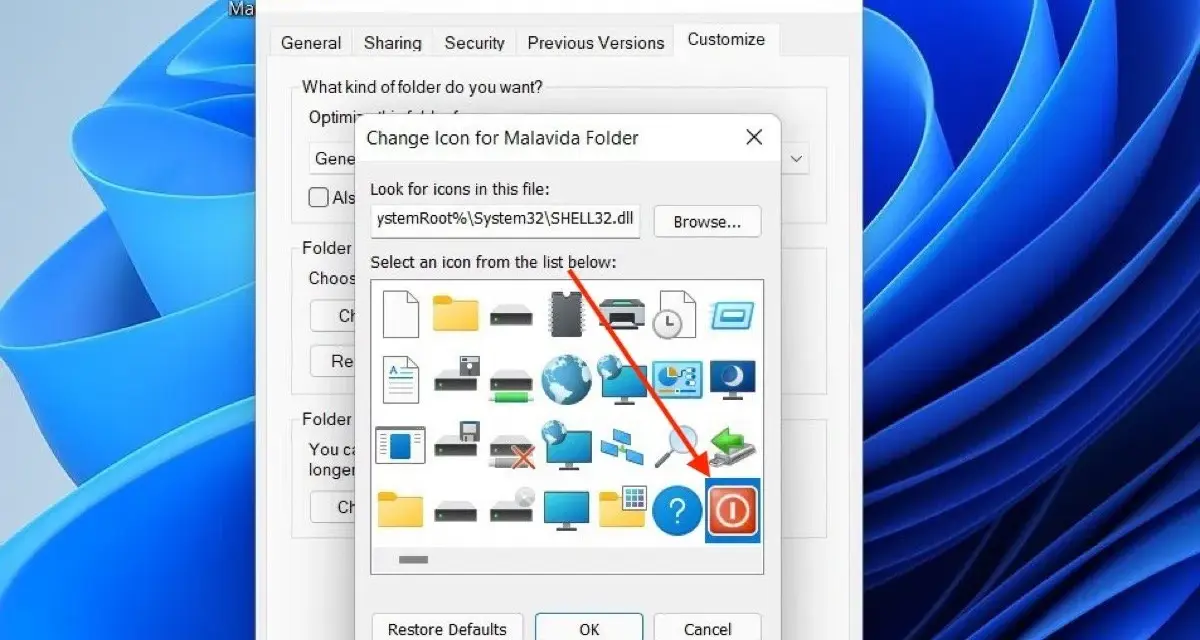Open the folder optimization dropdown arrow
This screenshot has height=640, width=1200.
797,158
